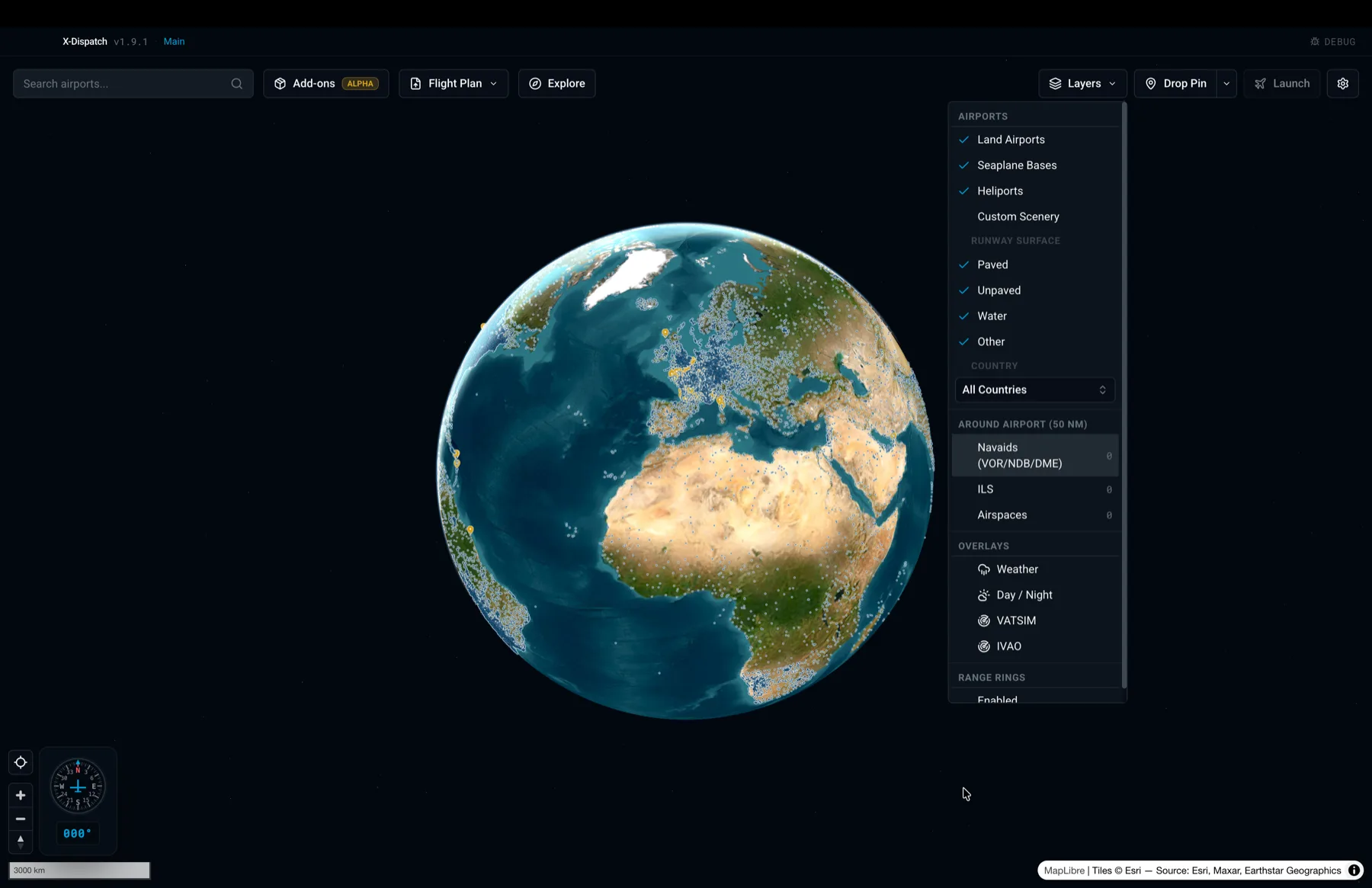Zoom out with the minus button

21,819
